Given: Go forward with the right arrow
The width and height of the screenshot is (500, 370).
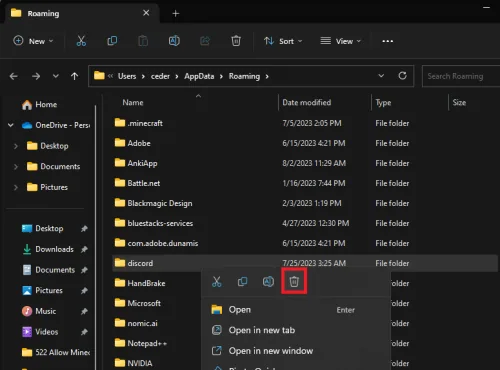Looking at the screenshot, I should pyautogui.click(x=36, y=76).
